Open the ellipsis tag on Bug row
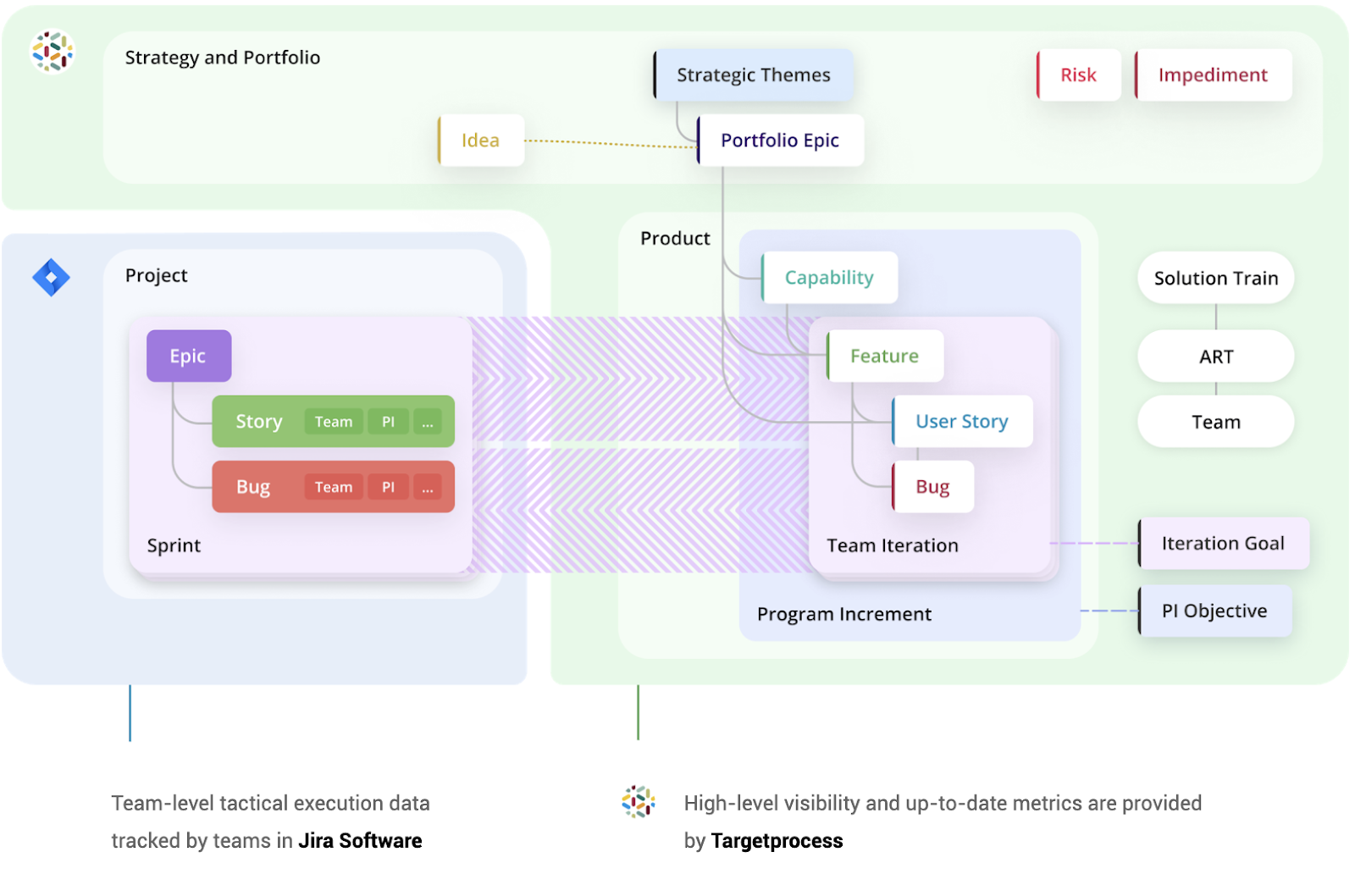This screenshot has width=1355, height=896. pyautogui.click(x=428, y=487)
